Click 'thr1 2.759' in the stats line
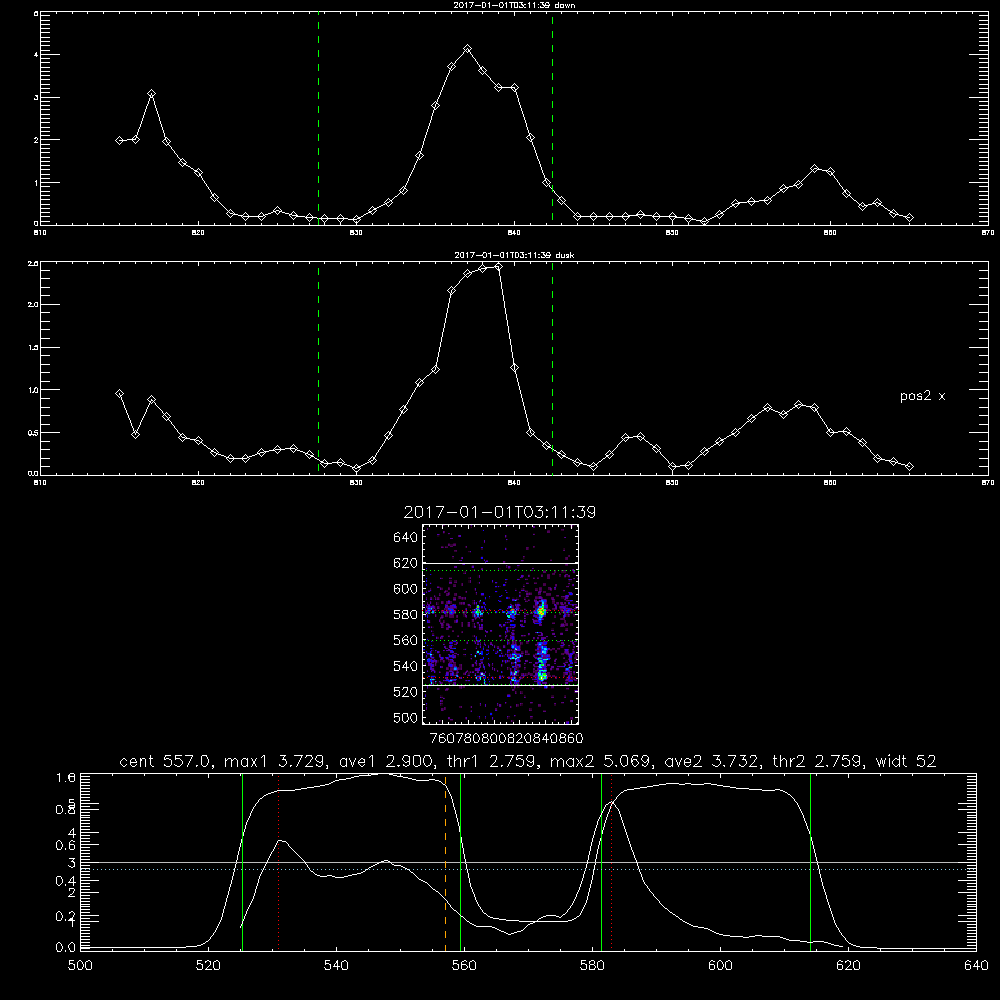This screenshot has width=1000, height=1000. tap(492, 761)
